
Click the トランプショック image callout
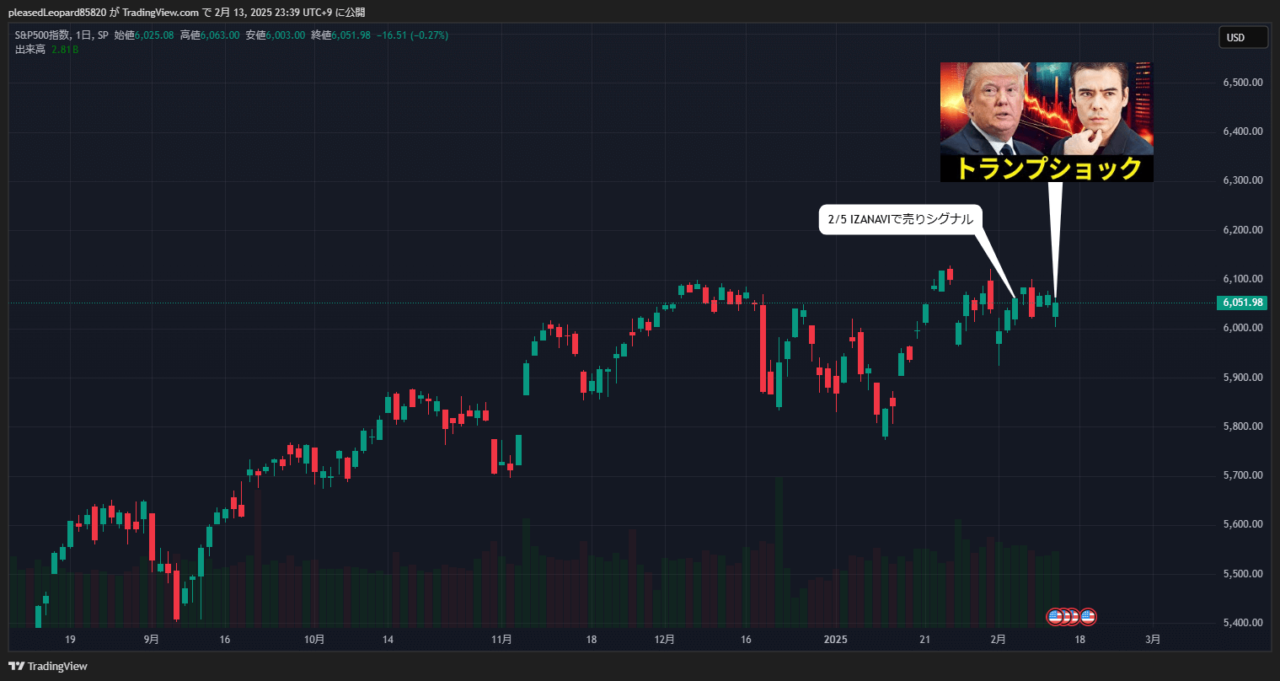pyautogui.click(x=1046, y=122)
